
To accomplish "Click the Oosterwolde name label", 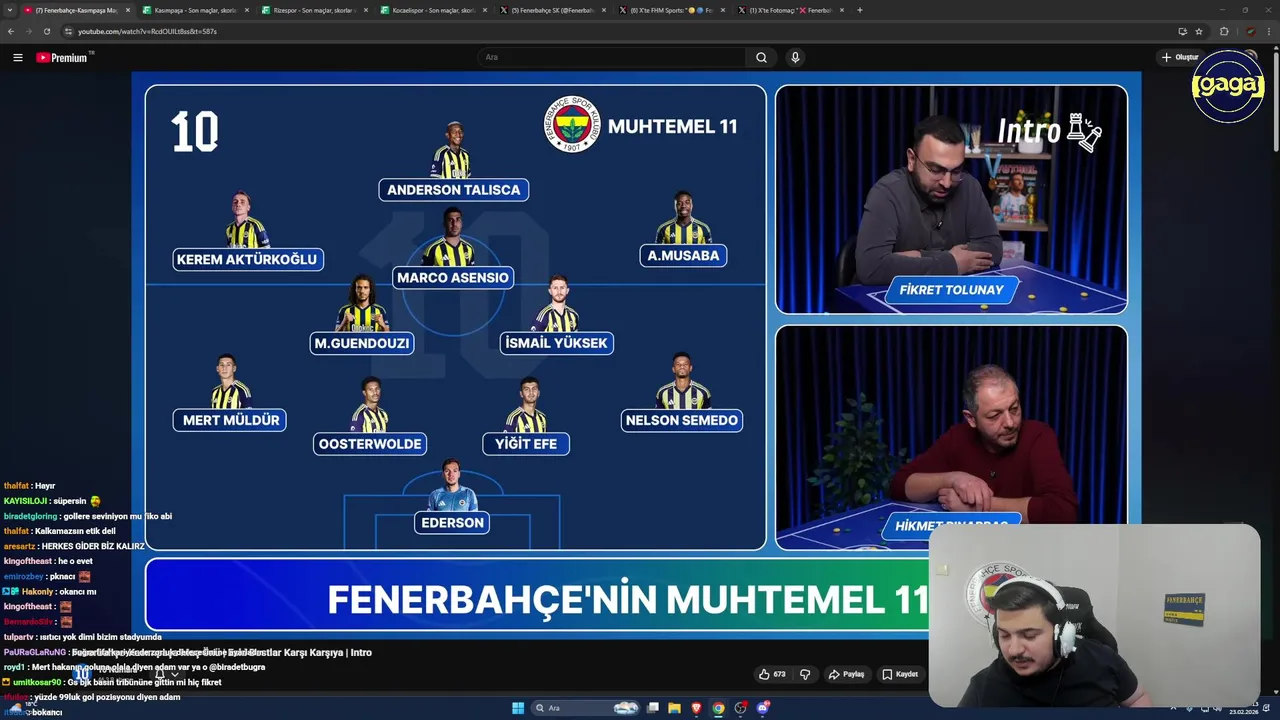I will [x=370, y=443].
